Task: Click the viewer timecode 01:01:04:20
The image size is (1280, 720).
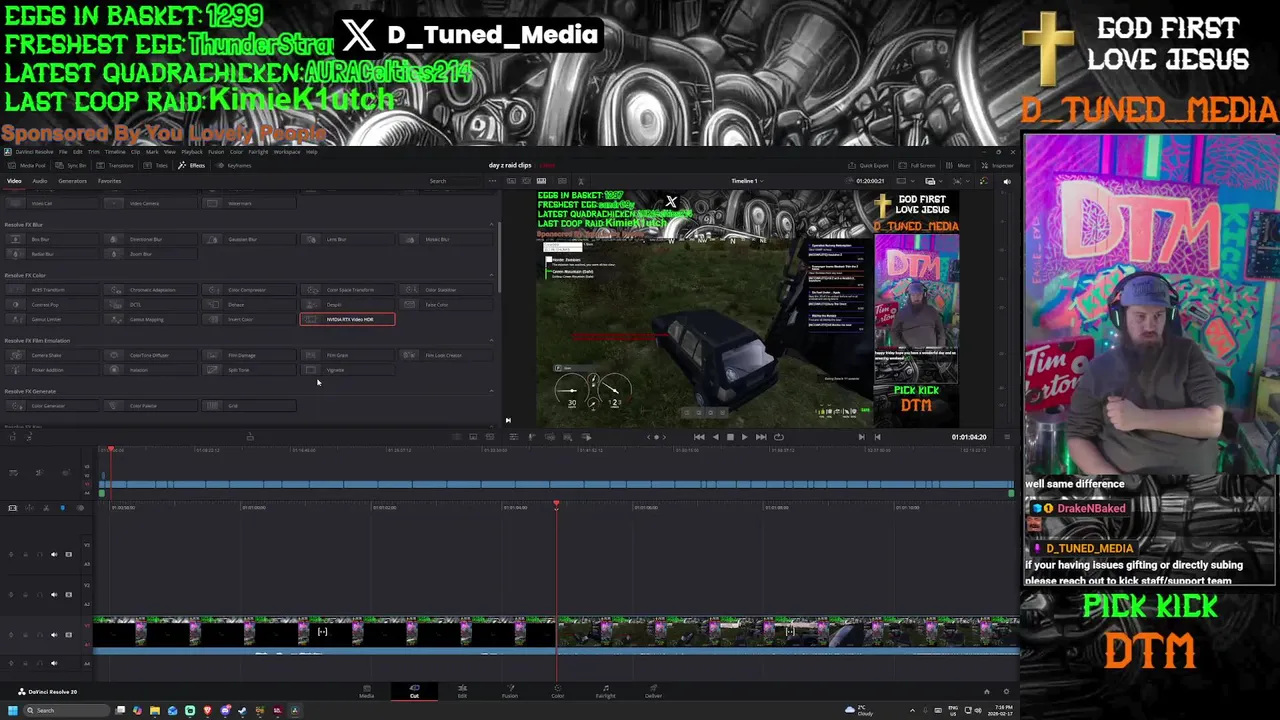Action: [x=969, y=437]
